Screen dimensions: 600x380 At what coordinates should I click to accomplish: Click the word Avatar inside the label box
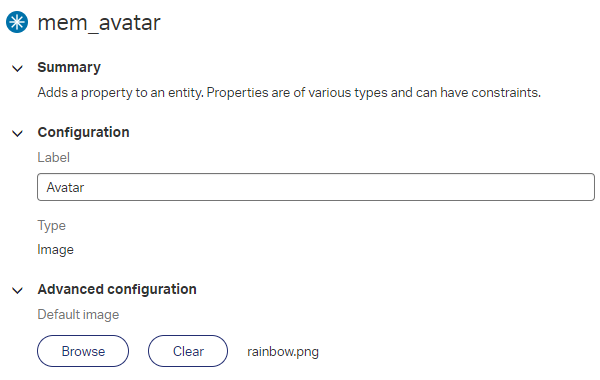pyautogui.click(x=65, y=188)
